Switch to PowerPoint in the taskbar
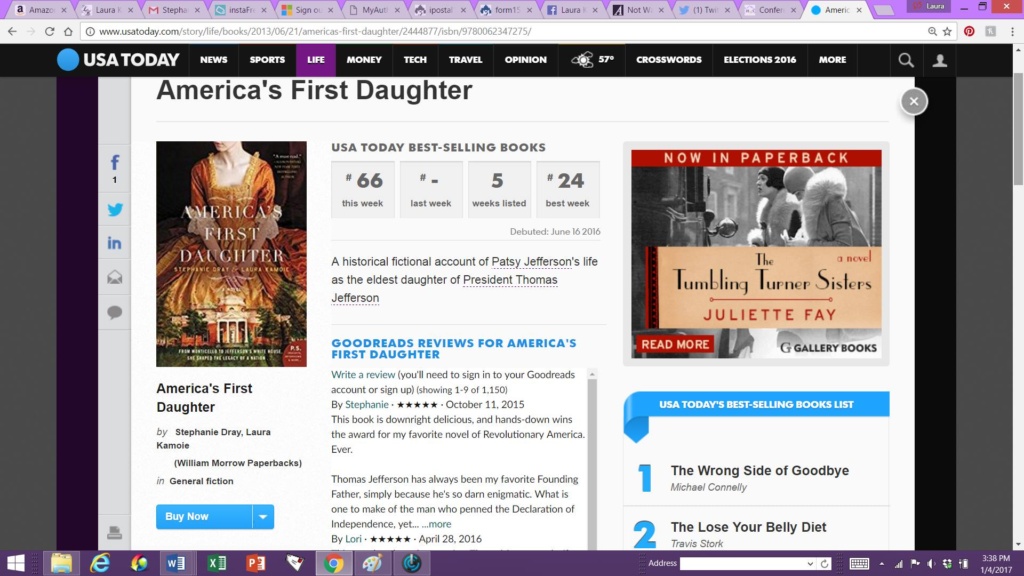Image resolution: width=1024 pixels, height=576 pixels. point(255,563)
